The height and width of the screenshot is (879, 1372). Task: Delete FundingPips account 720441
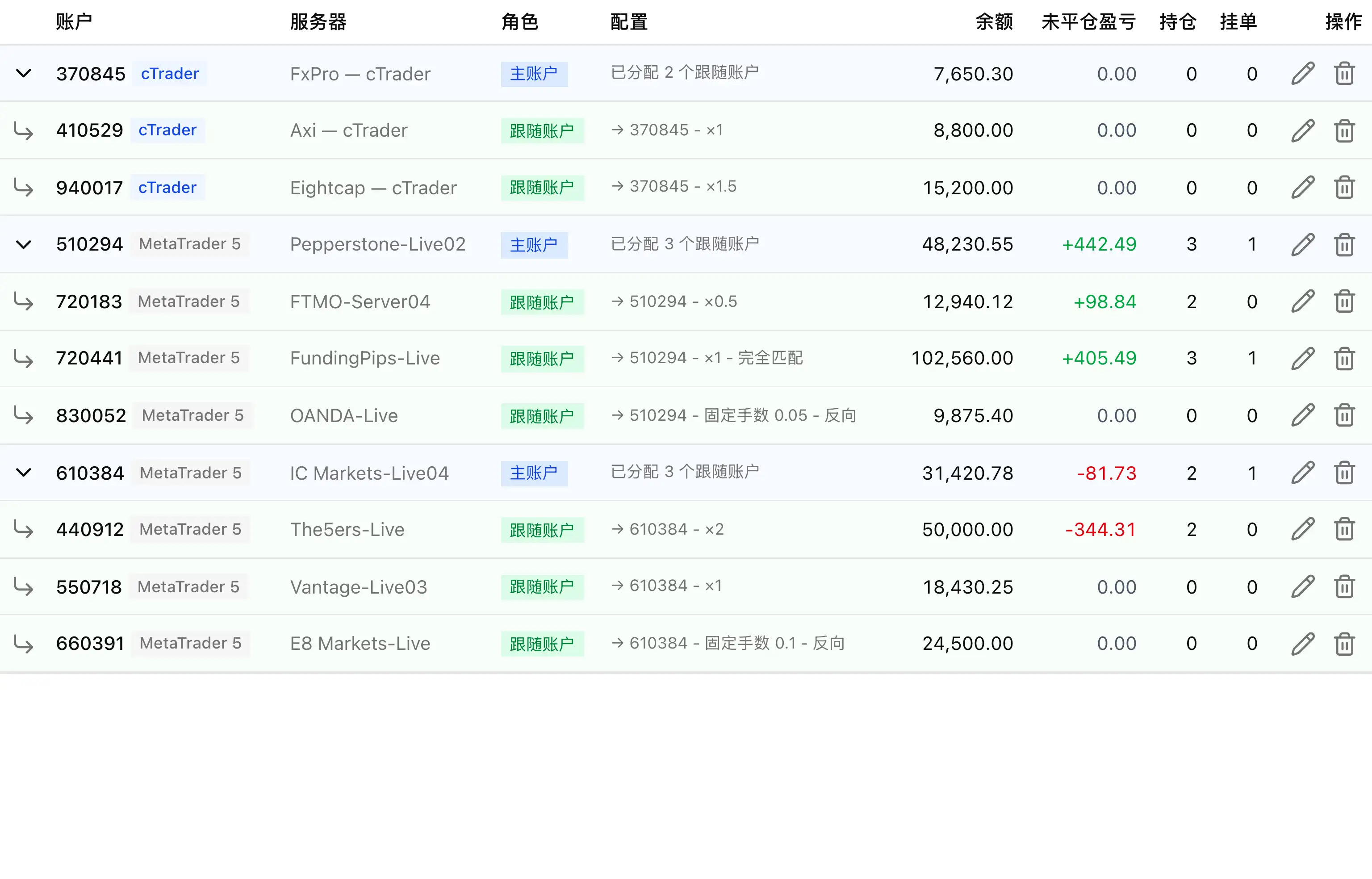click(x=1345, y=359)
